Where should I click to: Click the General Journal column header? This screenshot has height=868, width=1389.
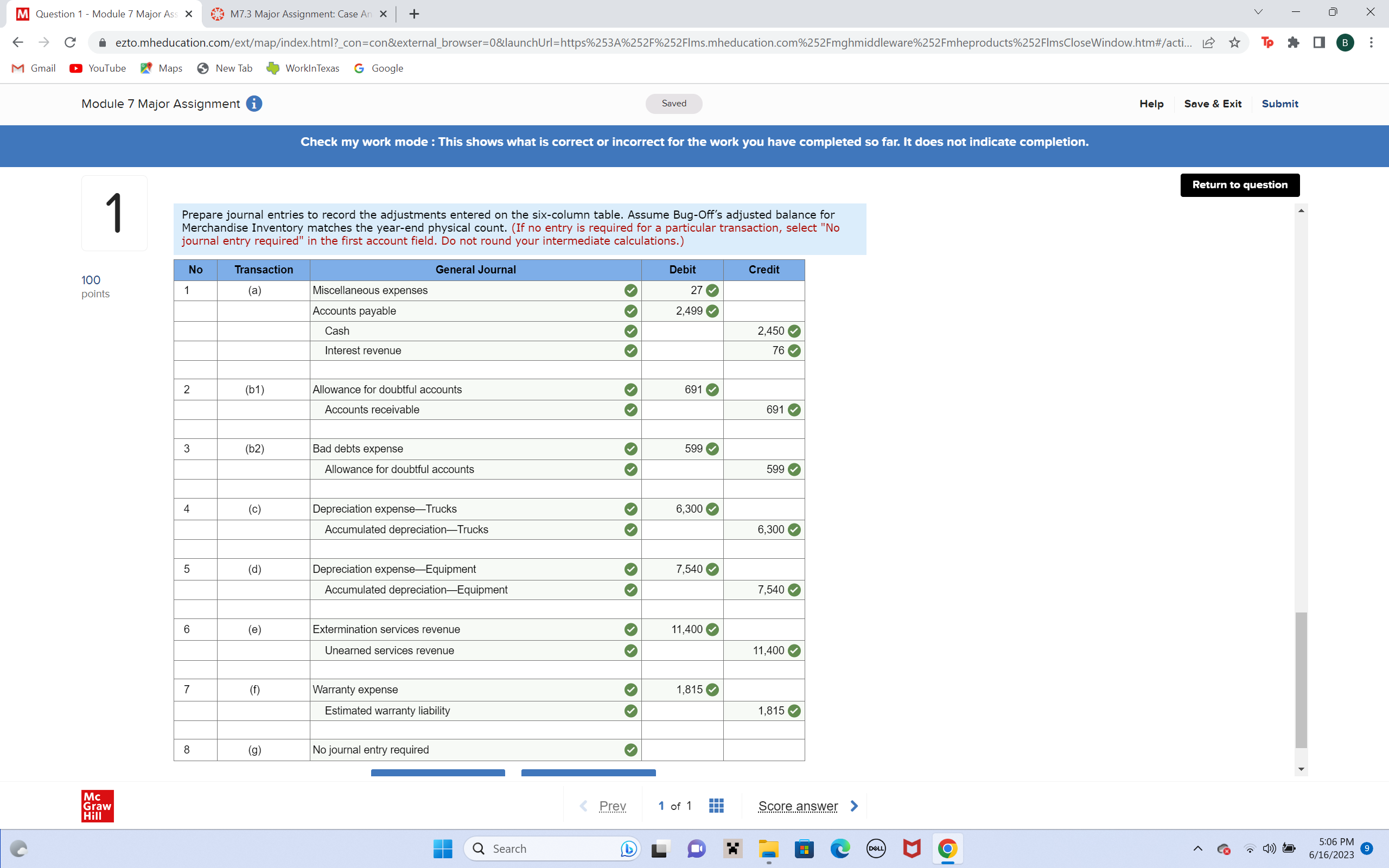point(475,270)
